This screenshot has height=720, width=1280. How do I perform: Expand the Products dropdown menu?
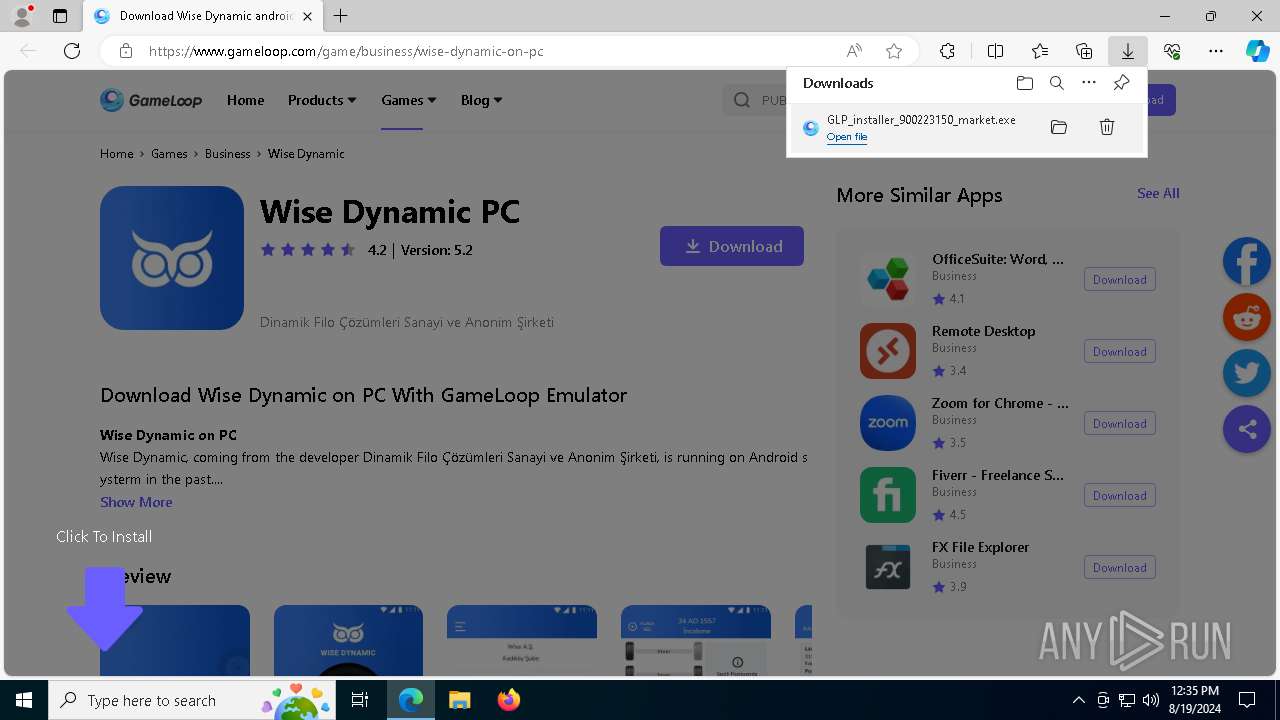point(322,100)
